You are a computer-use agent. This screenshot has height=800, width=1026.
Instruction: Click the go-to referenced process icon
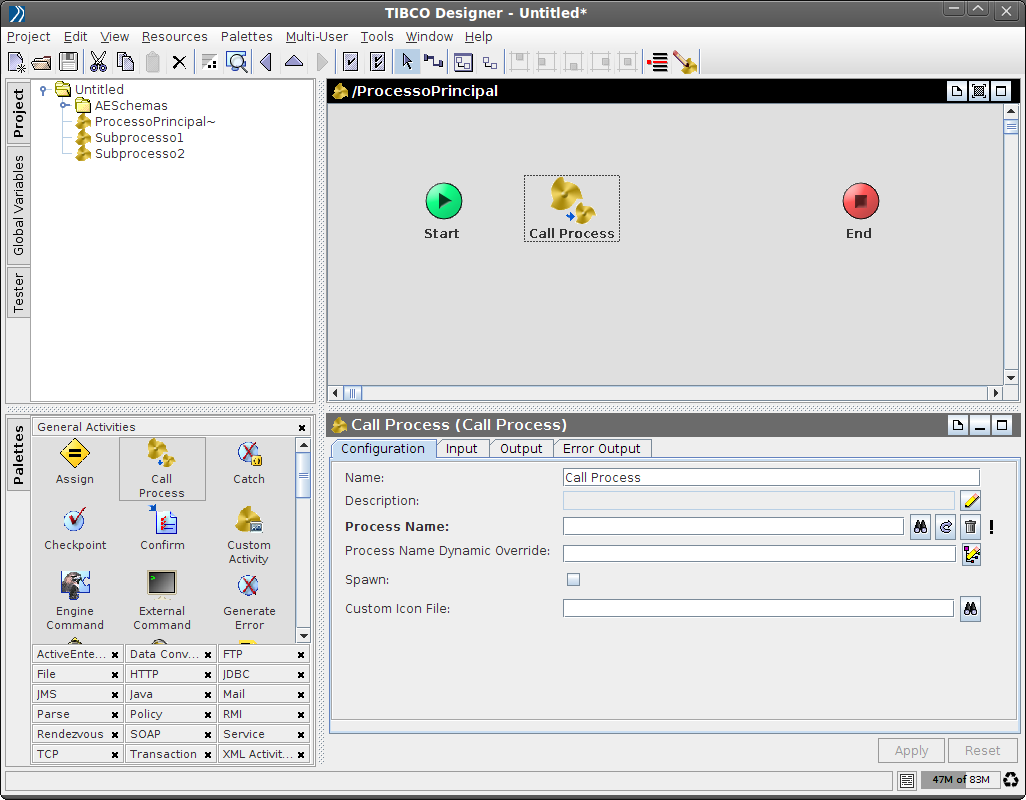(946, 527)
